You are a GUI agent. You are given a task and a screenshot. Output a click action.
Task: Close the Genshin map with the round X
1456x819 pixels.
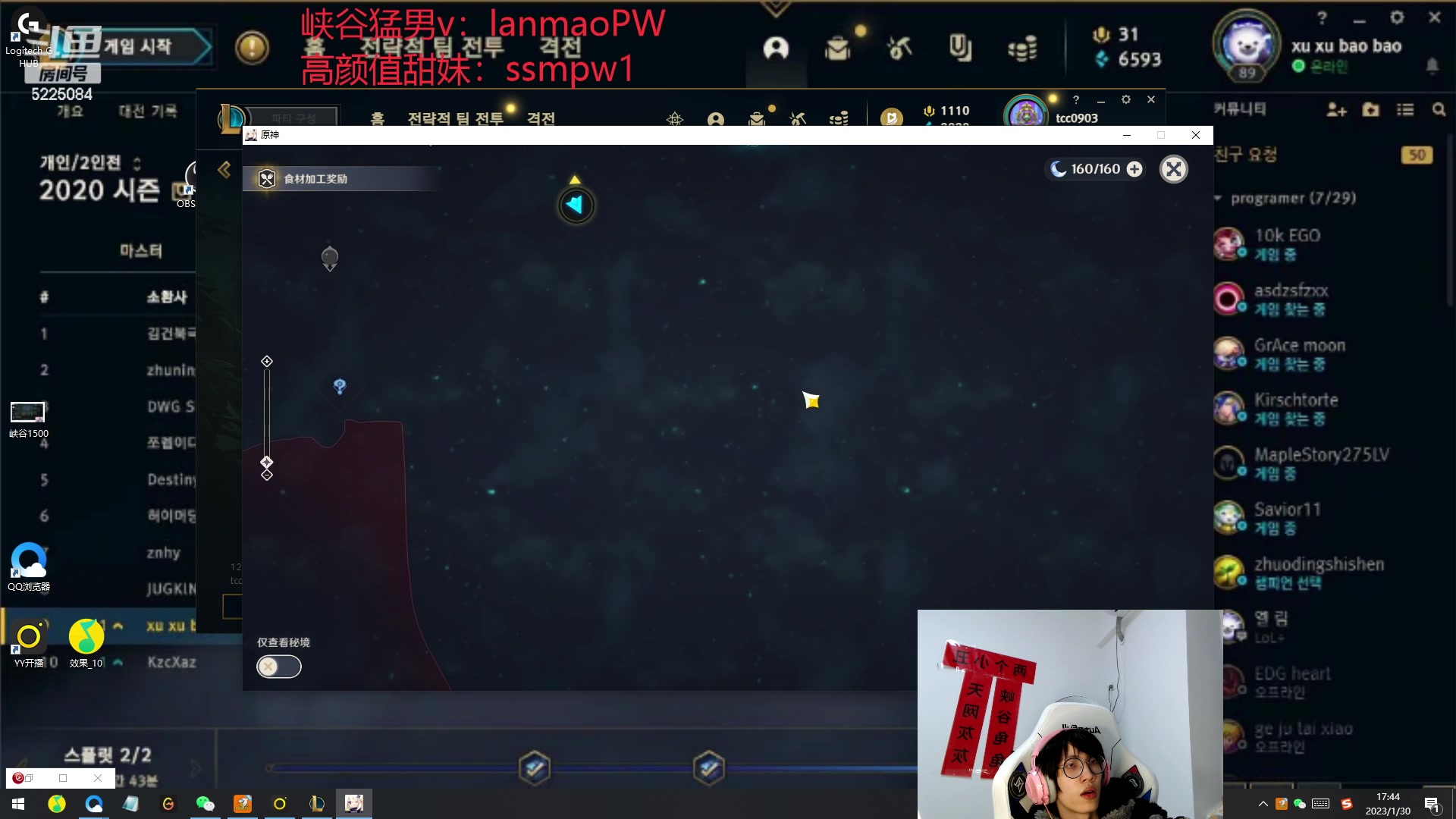(1173, 169)
